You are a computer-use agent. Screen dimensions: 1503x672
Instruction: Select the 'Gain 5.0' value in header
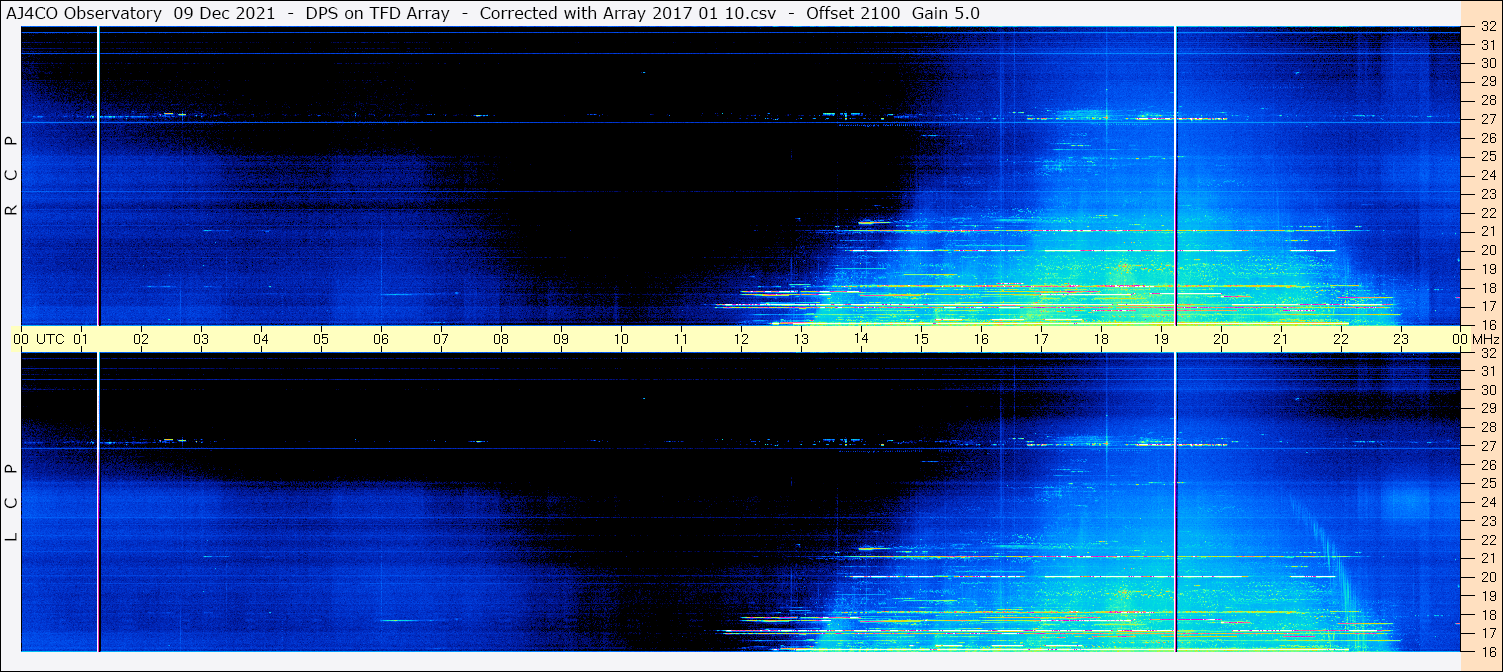(946, 14)
